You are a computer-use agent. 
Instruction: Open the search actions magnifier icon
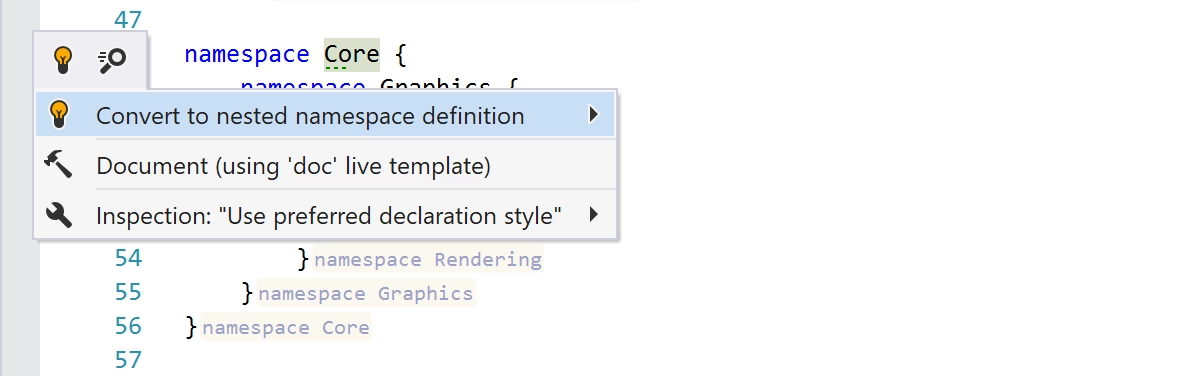[x=112, y=60]
